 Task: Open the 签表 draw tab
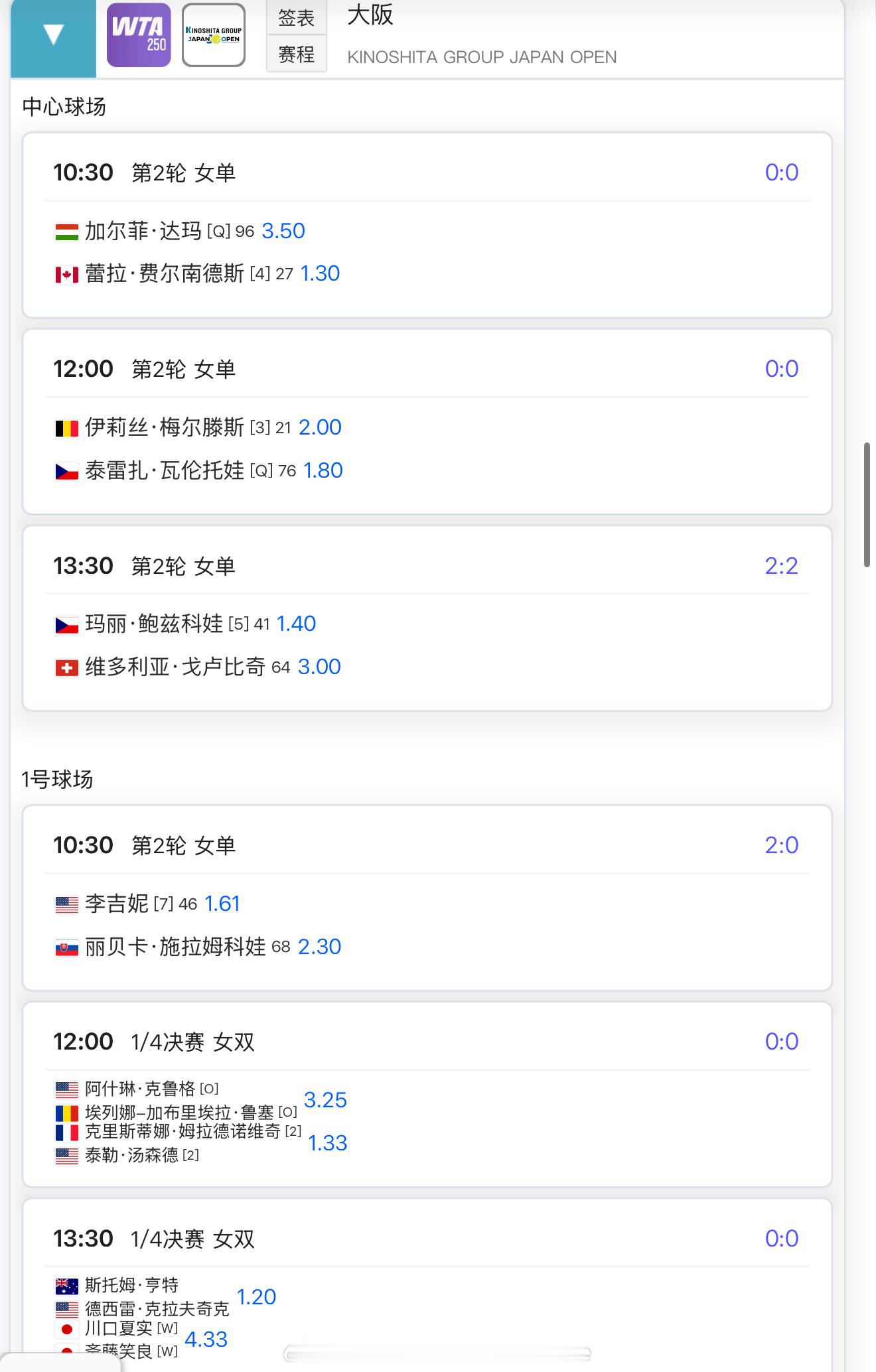(296, 18)
